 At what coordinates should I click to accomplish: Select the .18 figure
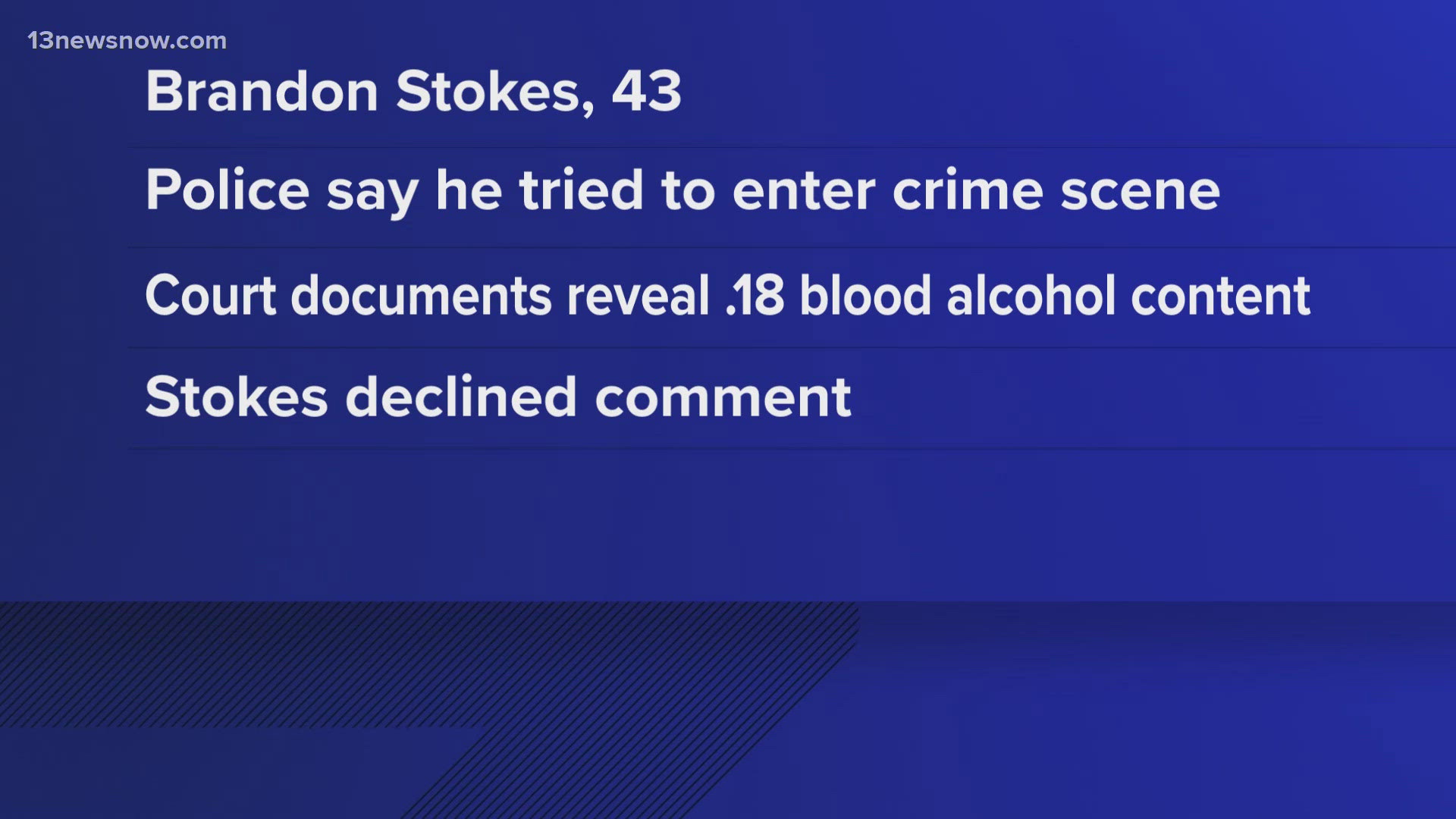click(x=755, y=295)
